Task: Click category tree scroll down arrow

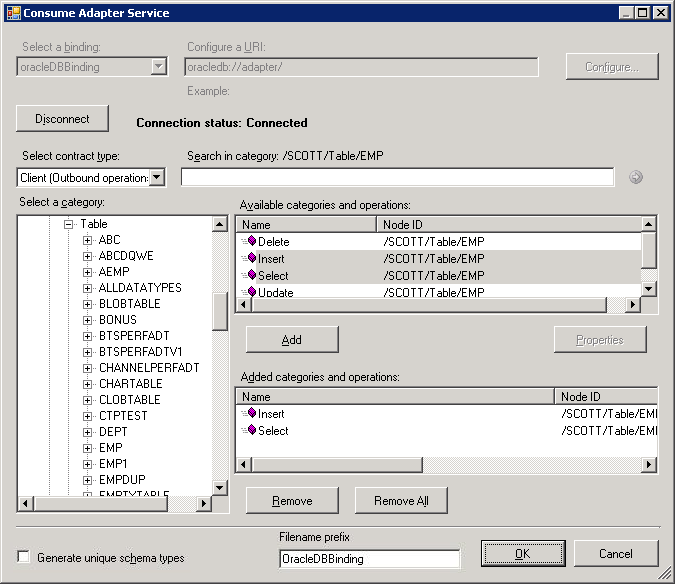Action: coord(220,488)
